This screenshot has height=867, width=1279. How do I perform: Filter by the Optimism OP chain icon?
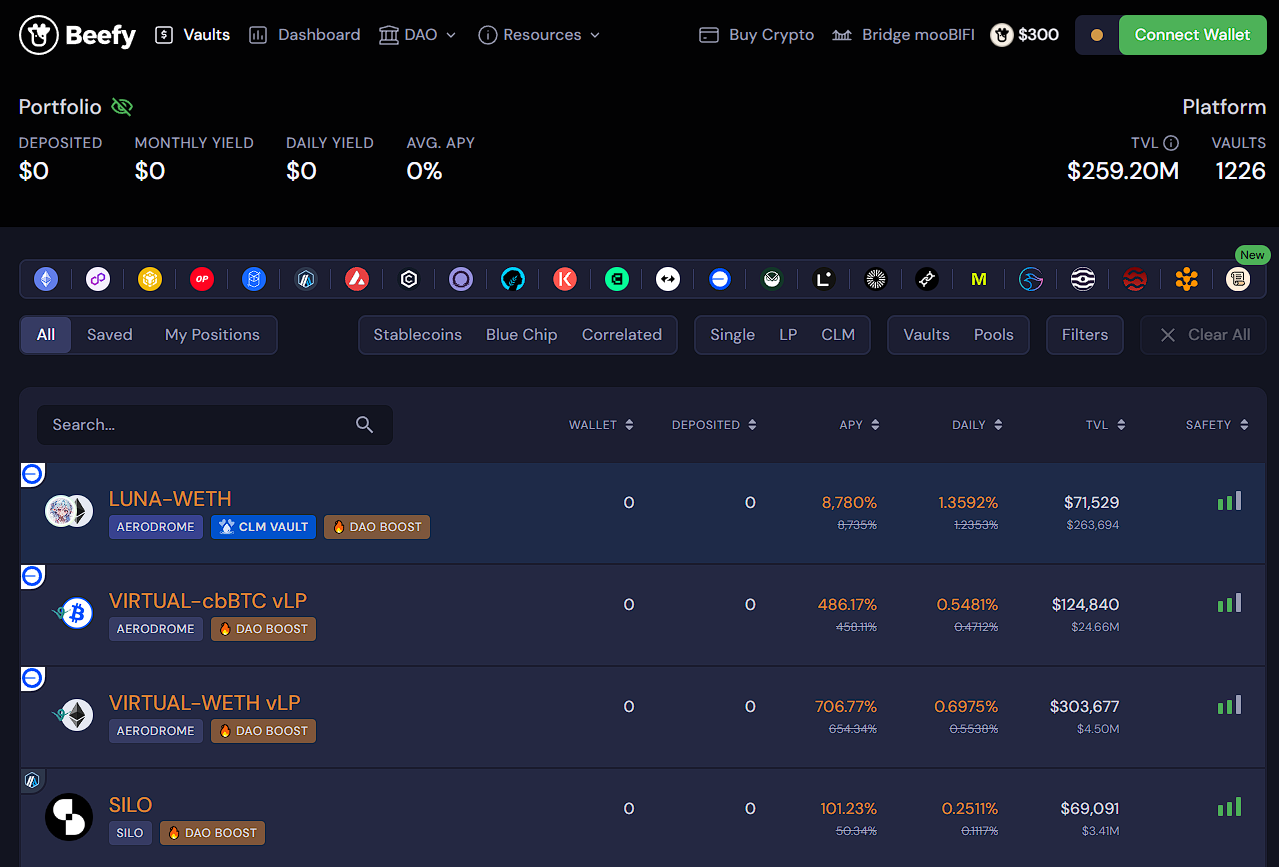202,279
